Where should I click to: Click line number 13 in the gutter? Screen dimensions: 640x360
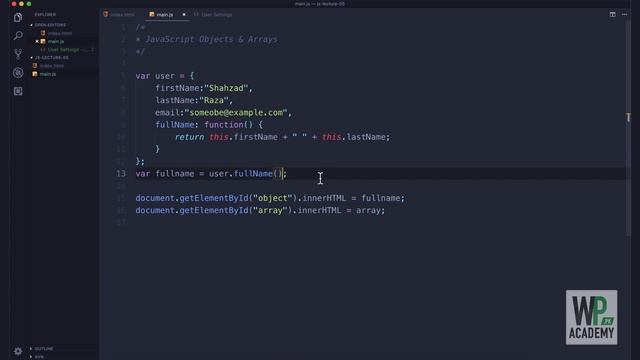(121, 173)
